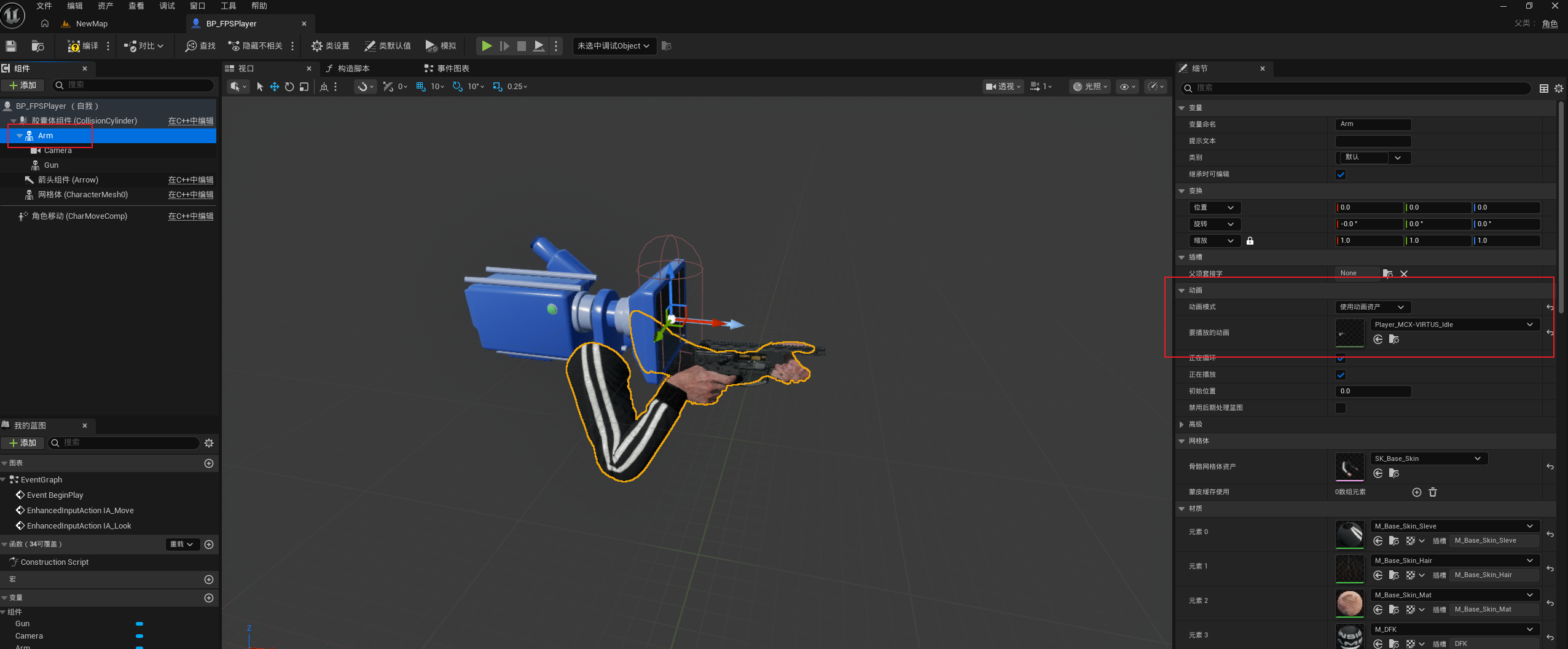1568x649 pixels.
Task: Open the 未选中调试Object debug dropdown
Action: 614,46
